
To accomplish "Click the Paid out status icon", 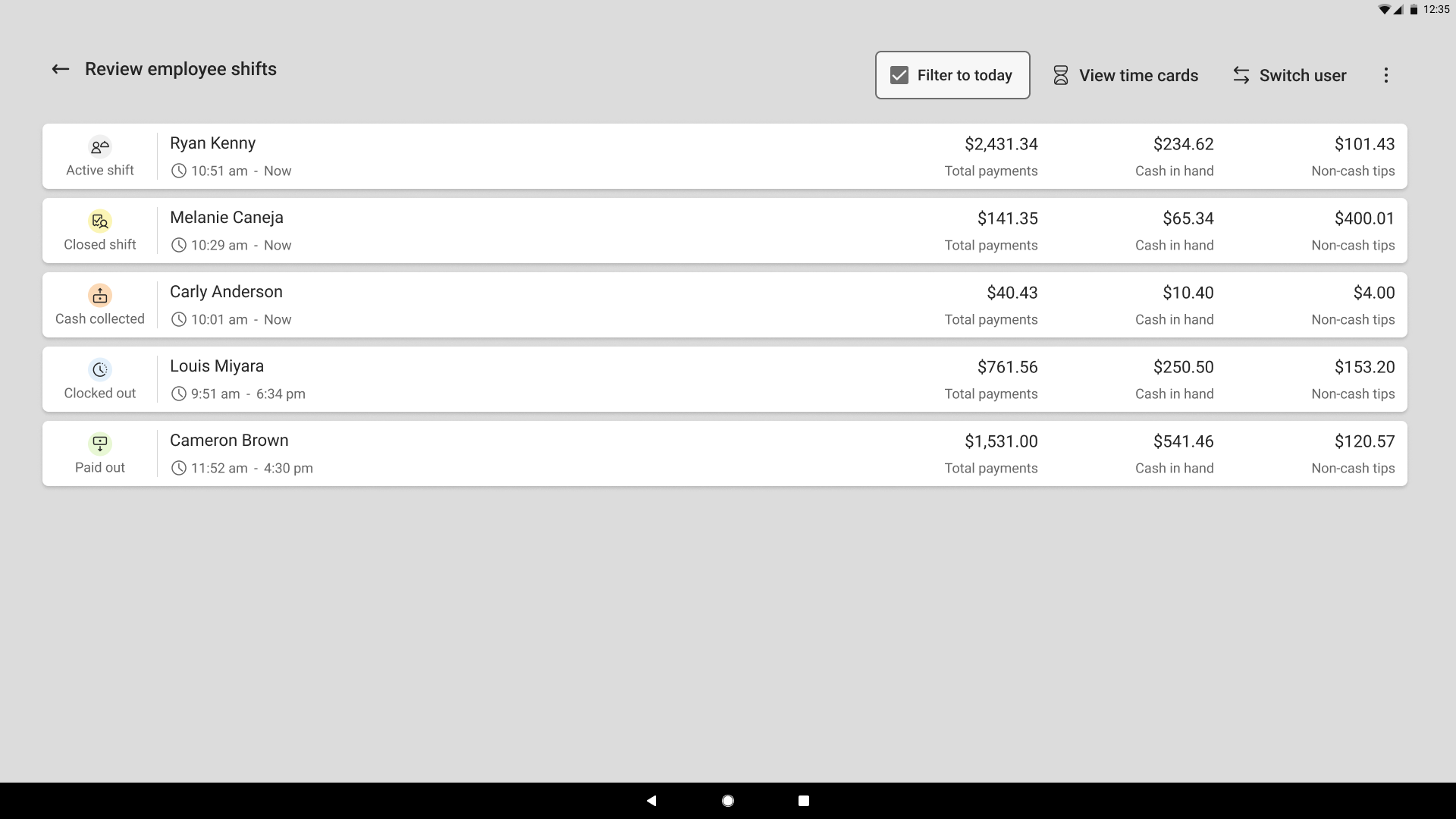I will (100, 444).
